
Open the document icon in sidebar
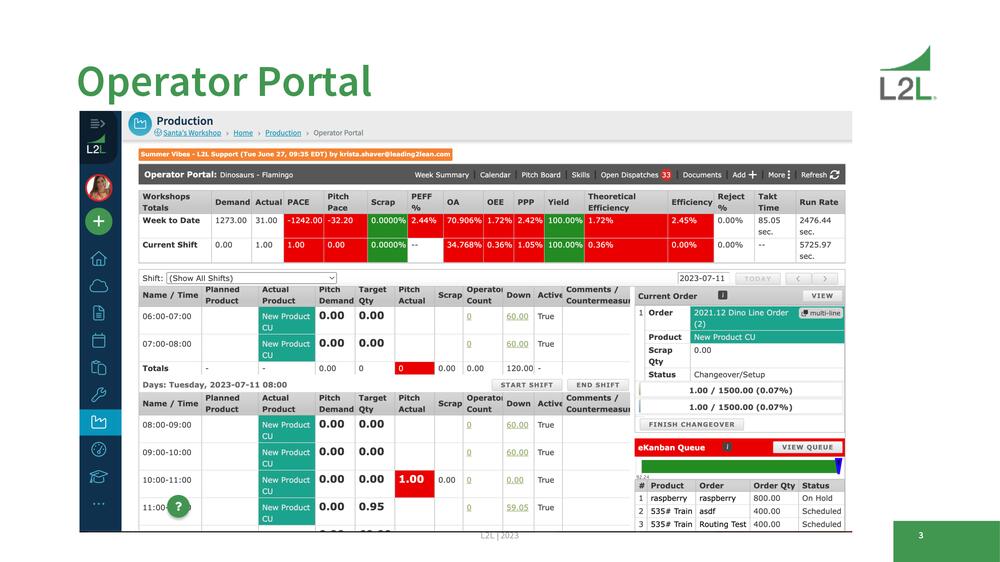[x=98, y=313]
